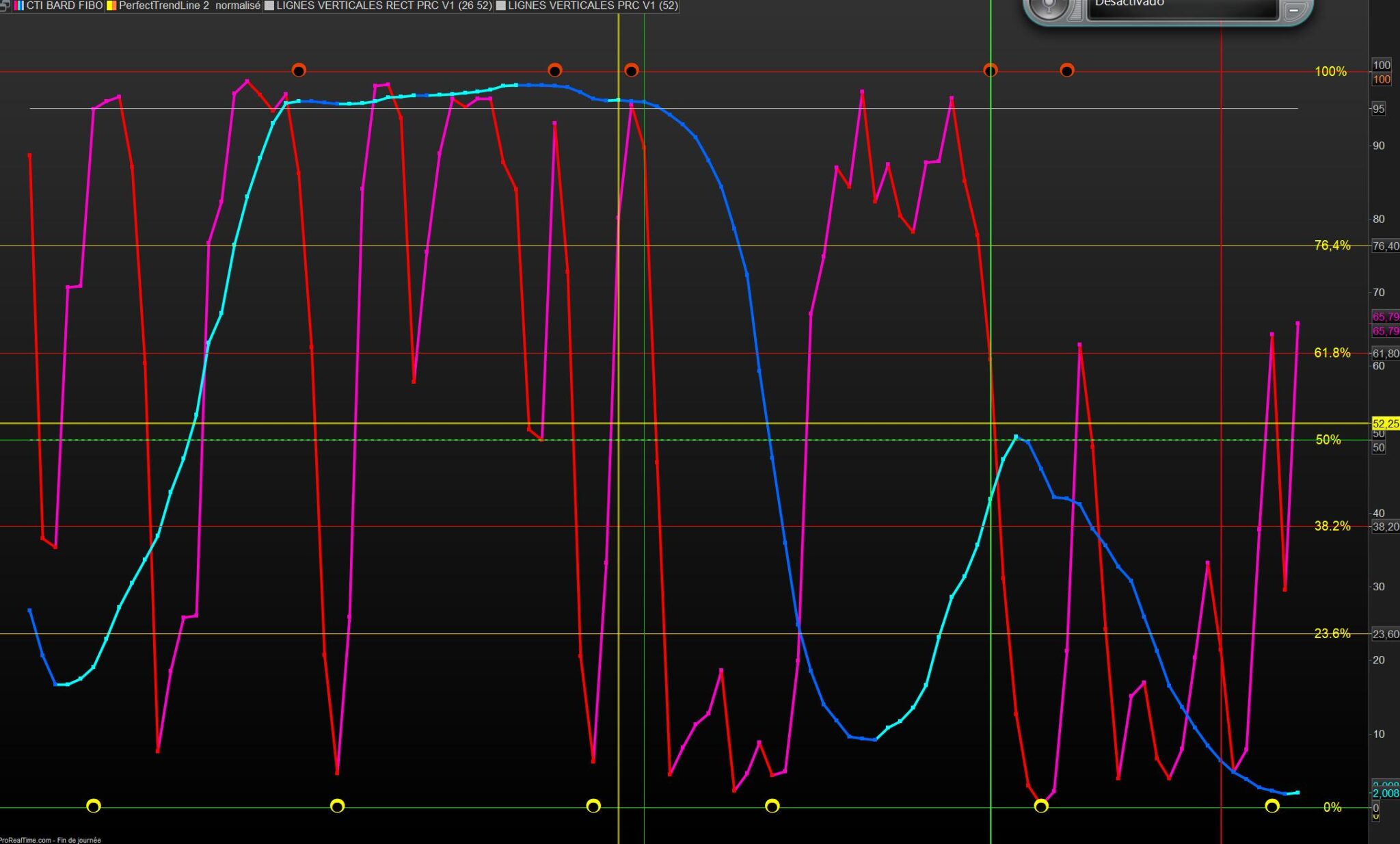Select LIGNES VERTICALES RECT PRC V1 (26 52) label
Image resolution: width=1400 pixels, height=844 pixels.
tap(383, 5)
